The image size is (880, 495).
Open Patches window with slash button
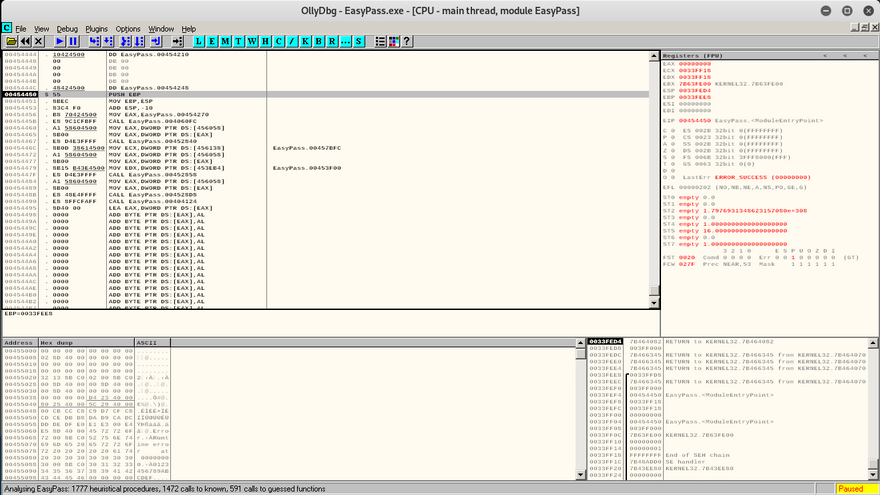pyautogui.click(x=292, y=42)
